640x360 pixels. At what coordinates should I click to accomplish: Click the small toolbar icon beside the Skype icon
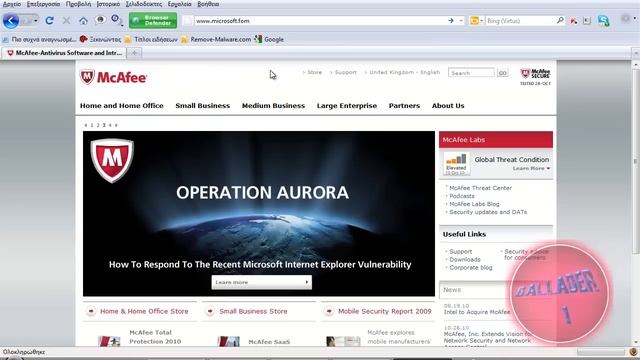(x=587, y=20)
